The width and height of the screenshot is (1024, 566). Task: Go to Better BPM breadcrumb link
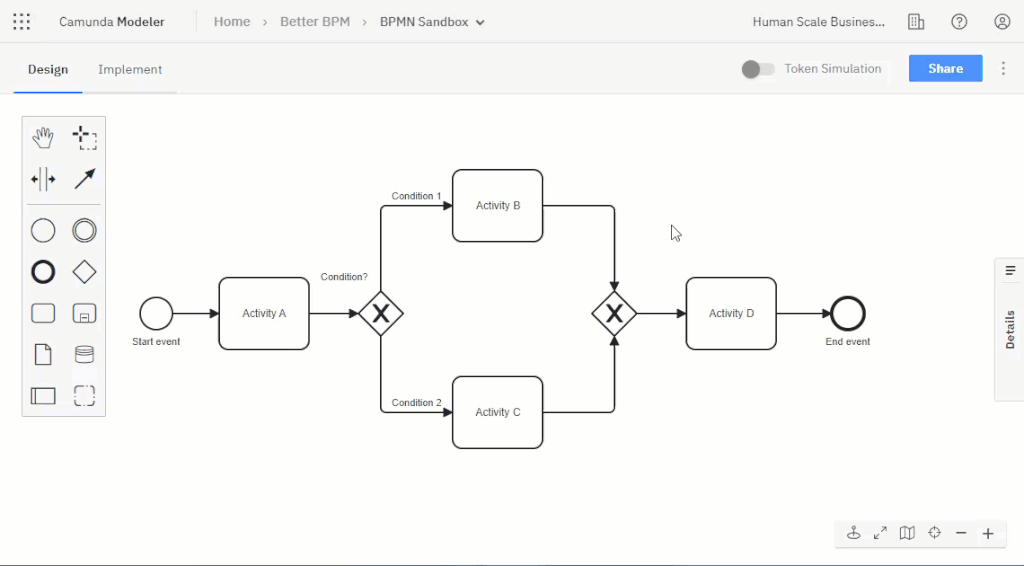(315, 22)
